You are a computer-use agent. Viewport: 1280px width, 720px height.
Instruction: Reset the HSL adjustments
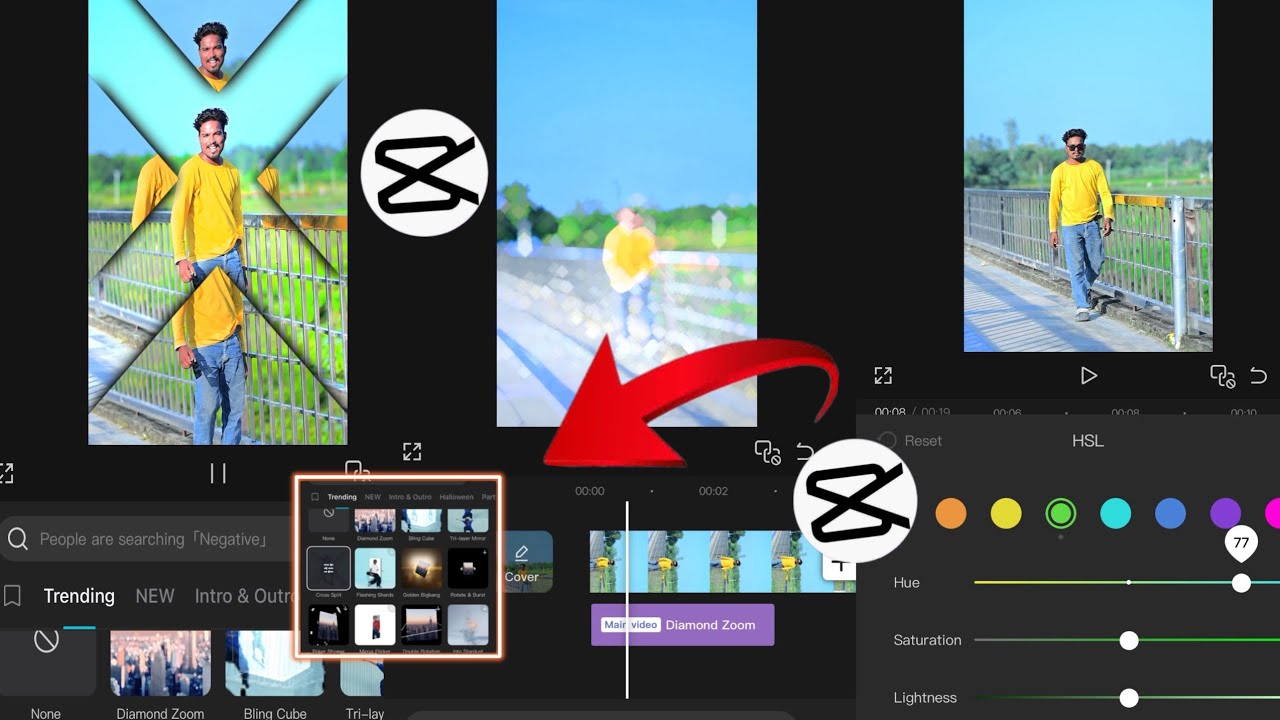[910, 441]
